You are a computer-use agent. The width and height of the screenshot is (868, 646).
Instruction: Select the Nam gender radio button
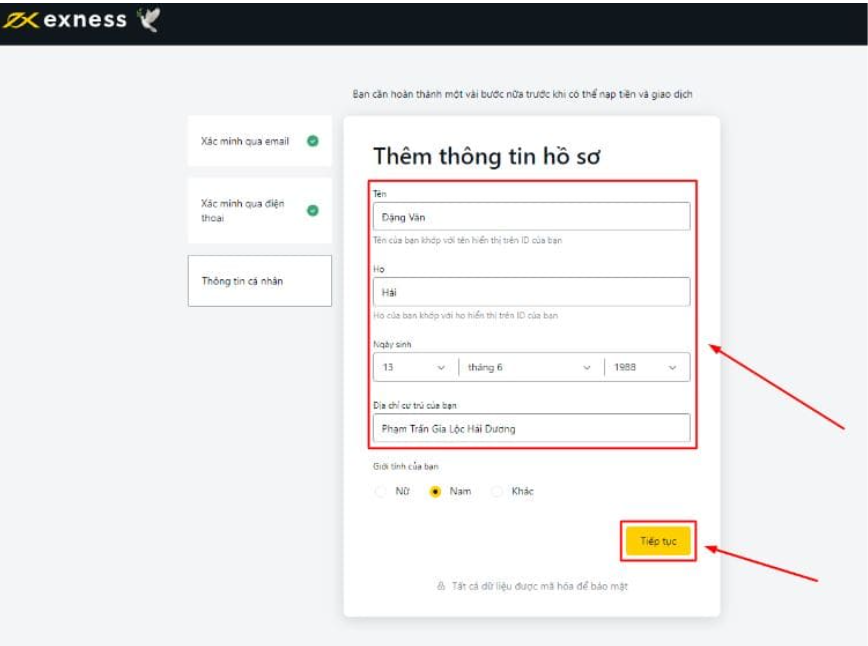coord(435,492)
